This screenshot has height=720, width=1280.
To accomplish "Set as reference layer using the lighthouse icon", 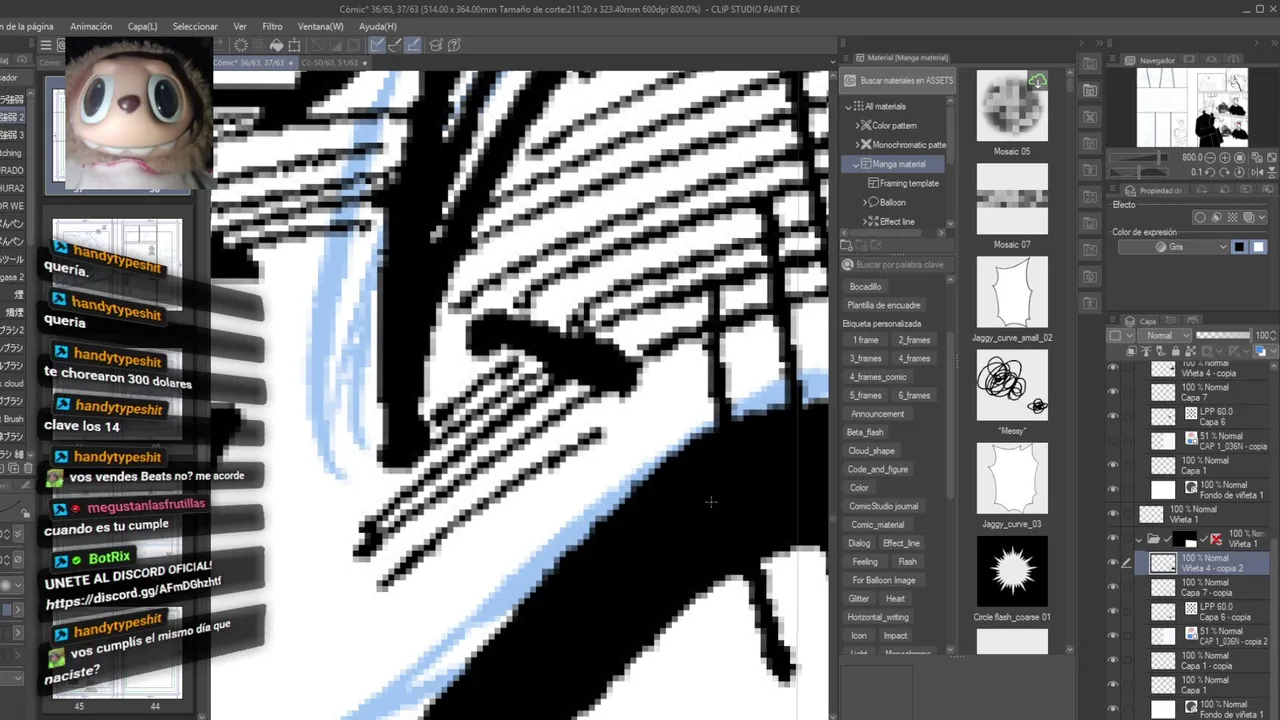I will (1146, 351).
